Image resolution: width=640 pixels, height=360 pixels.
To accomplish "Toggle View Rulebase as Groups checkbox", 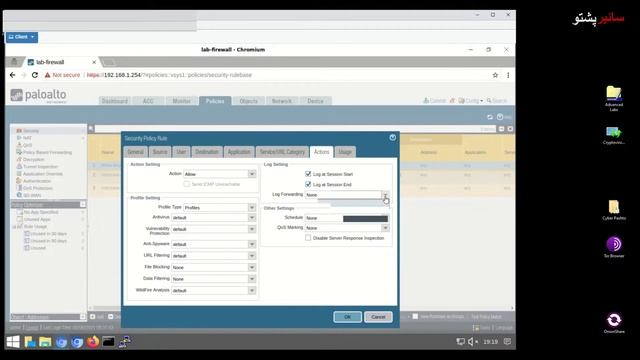I will coord(415,316).
